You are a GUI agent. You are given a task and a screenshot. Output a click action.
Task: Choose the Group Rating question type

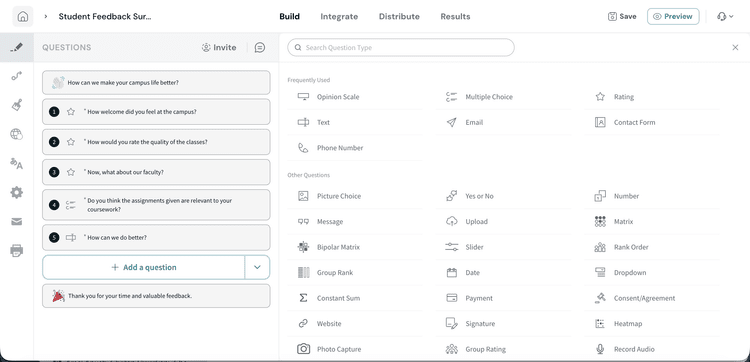coord(504,349)
